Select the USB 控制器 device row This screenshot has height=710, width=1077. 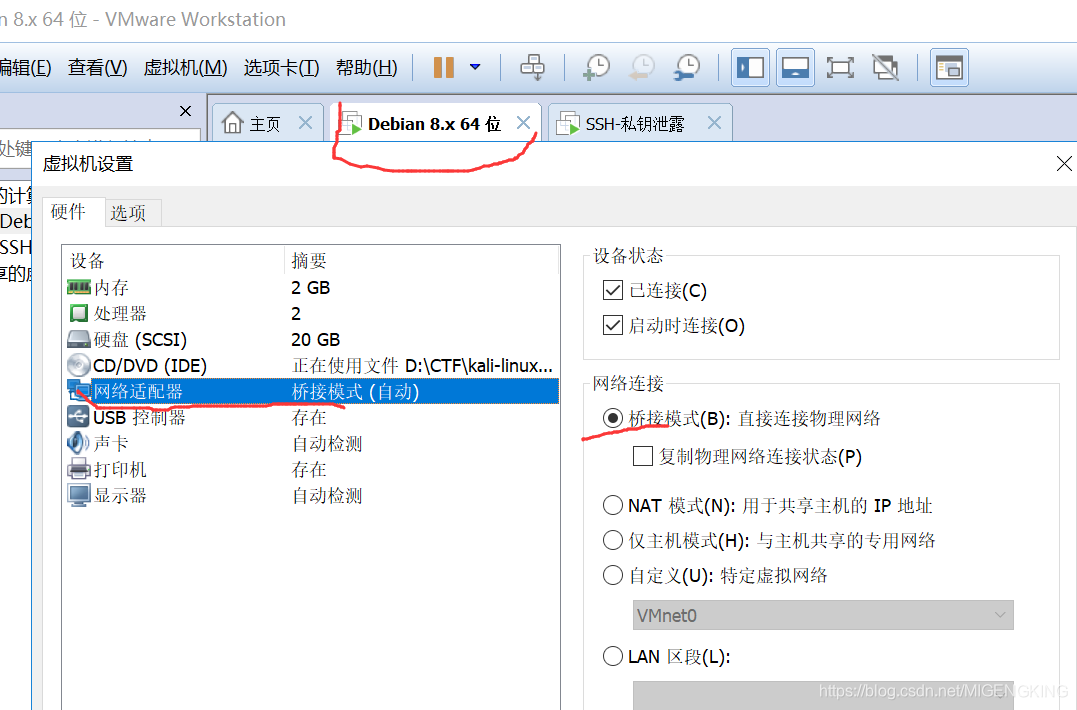click(x=312, y=417)
